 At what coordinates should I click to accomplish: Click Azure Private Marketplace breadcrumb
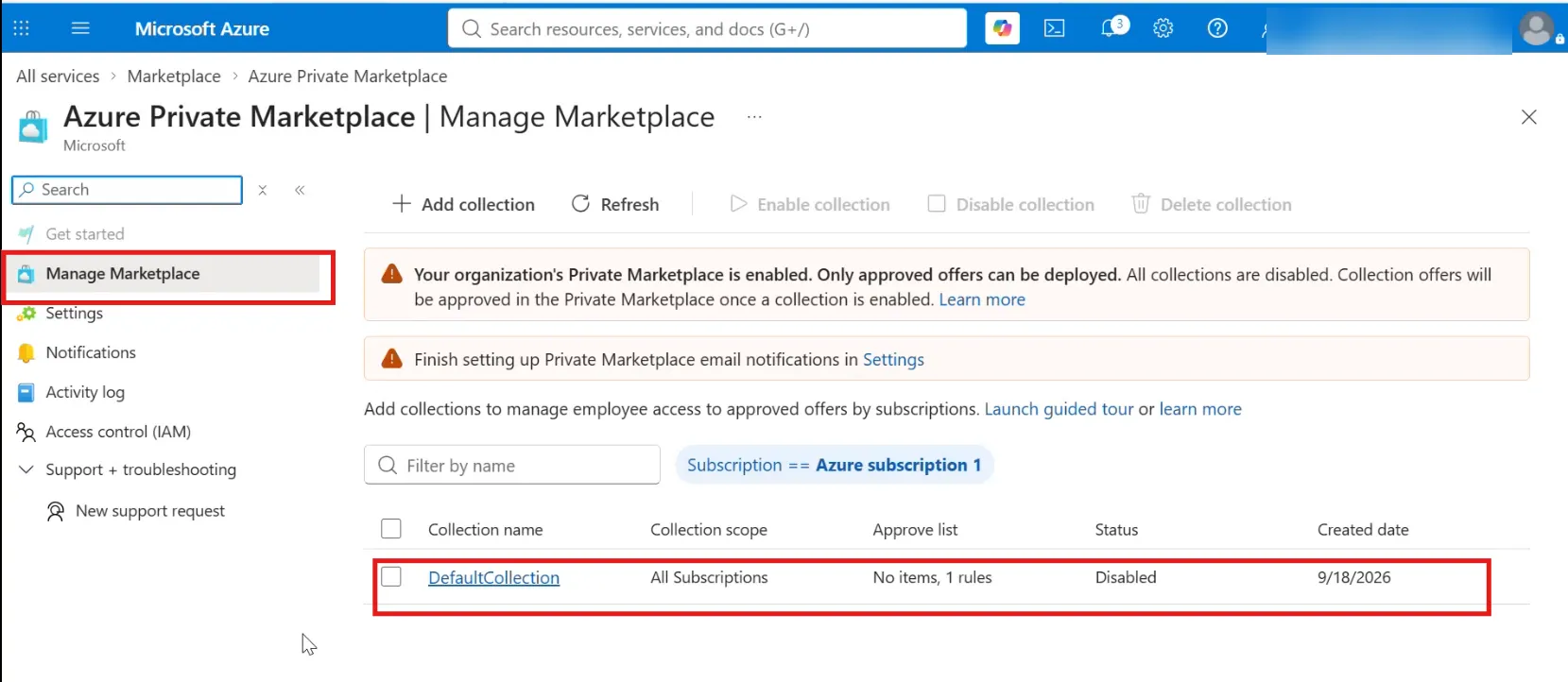point(348,77)
